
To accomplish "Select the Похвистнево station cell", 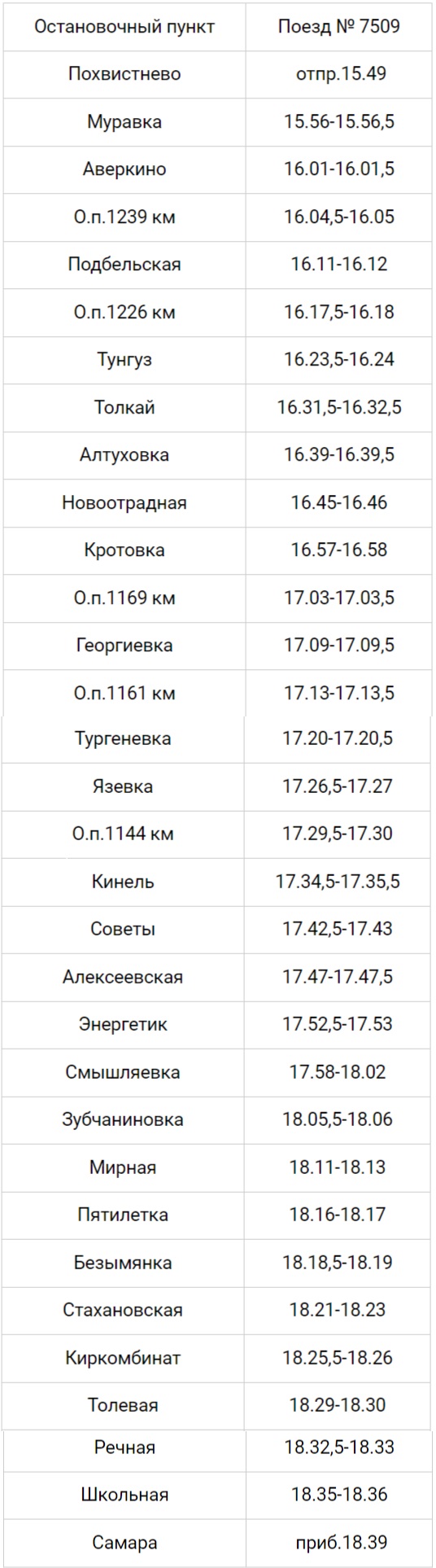I will tap(124, 74).
